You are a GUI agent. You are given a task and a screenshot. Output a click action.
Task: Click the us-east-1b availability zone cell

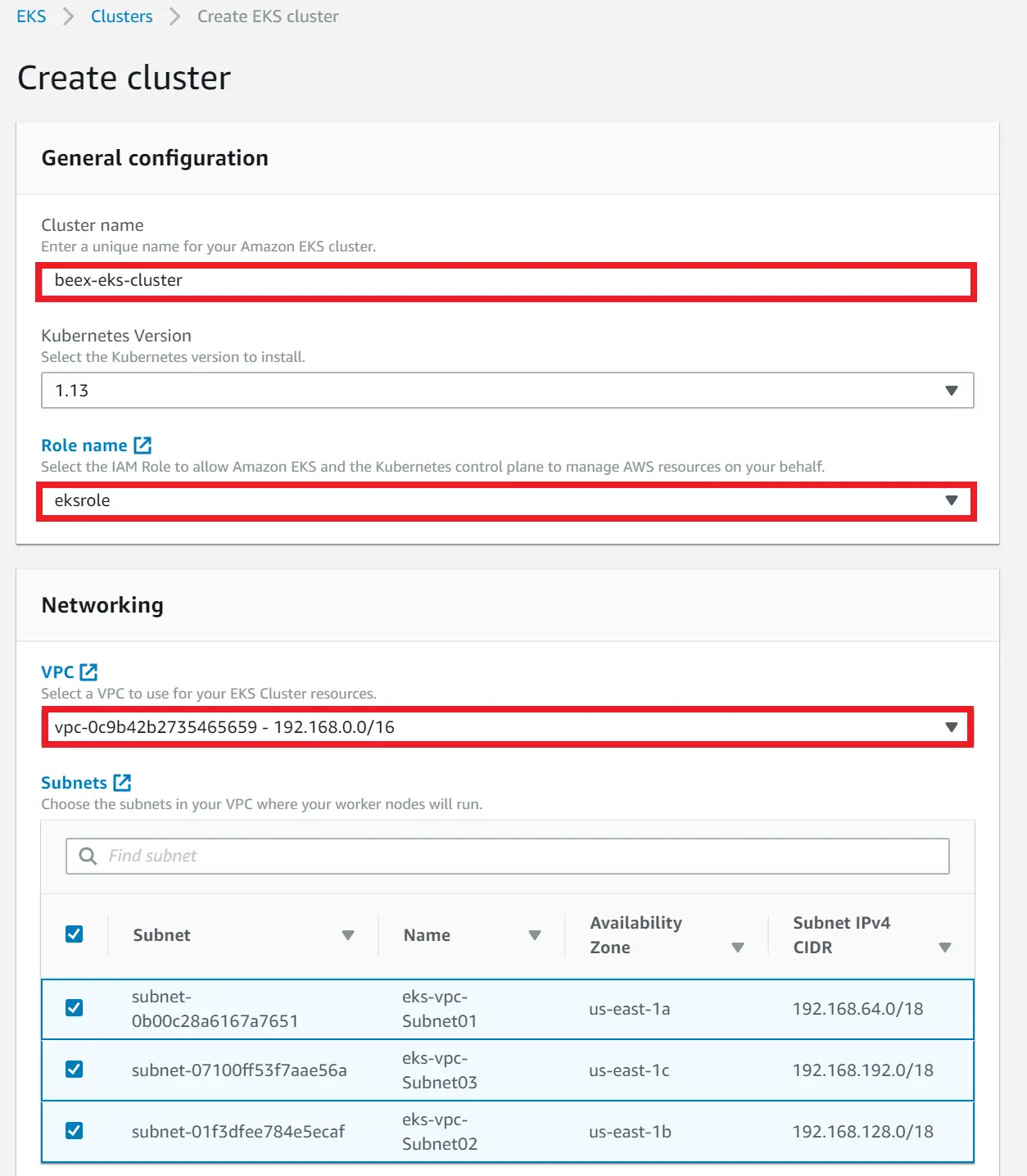coord(630,1132)
